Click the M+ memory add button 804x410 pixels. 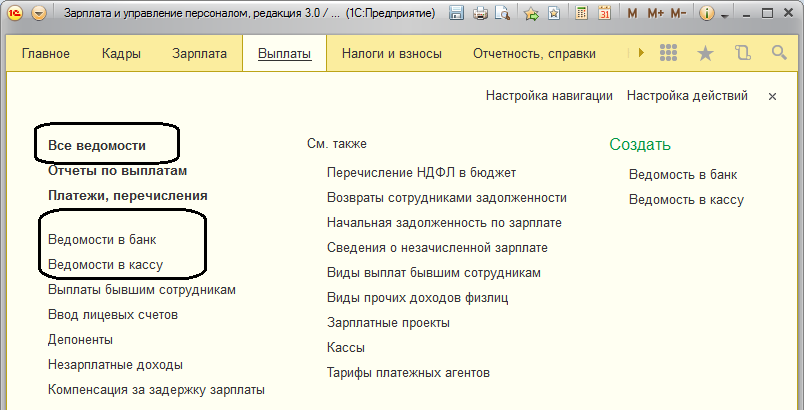click(655, 14)
